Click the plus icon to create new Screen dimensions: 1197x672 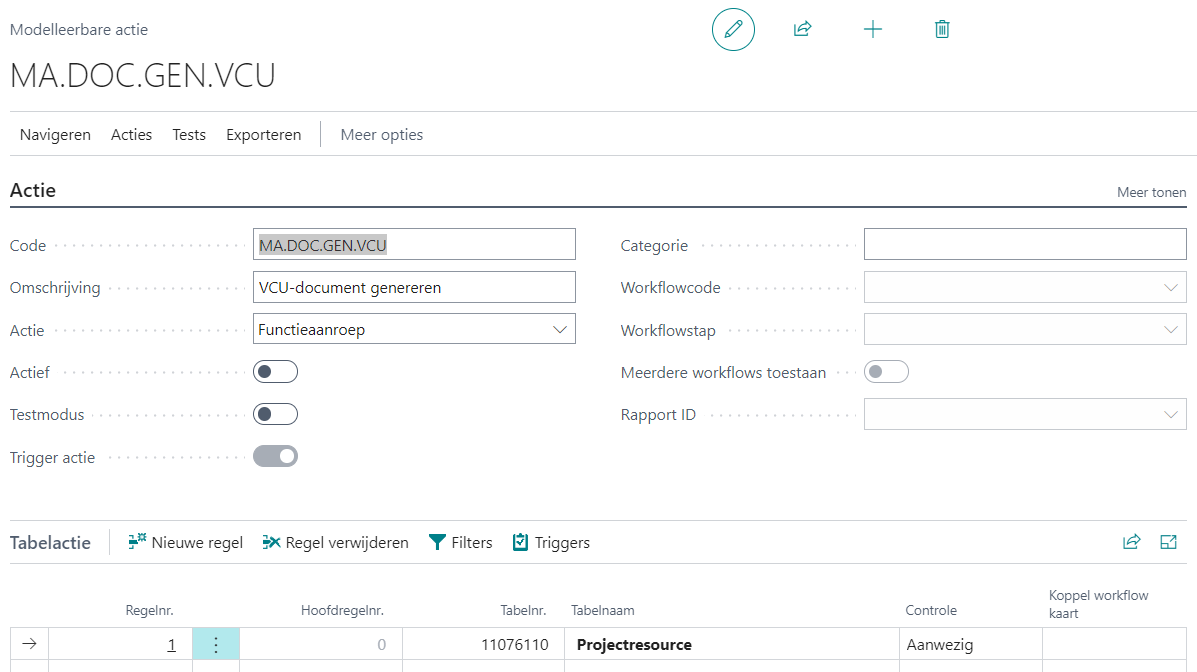[873, 29]
